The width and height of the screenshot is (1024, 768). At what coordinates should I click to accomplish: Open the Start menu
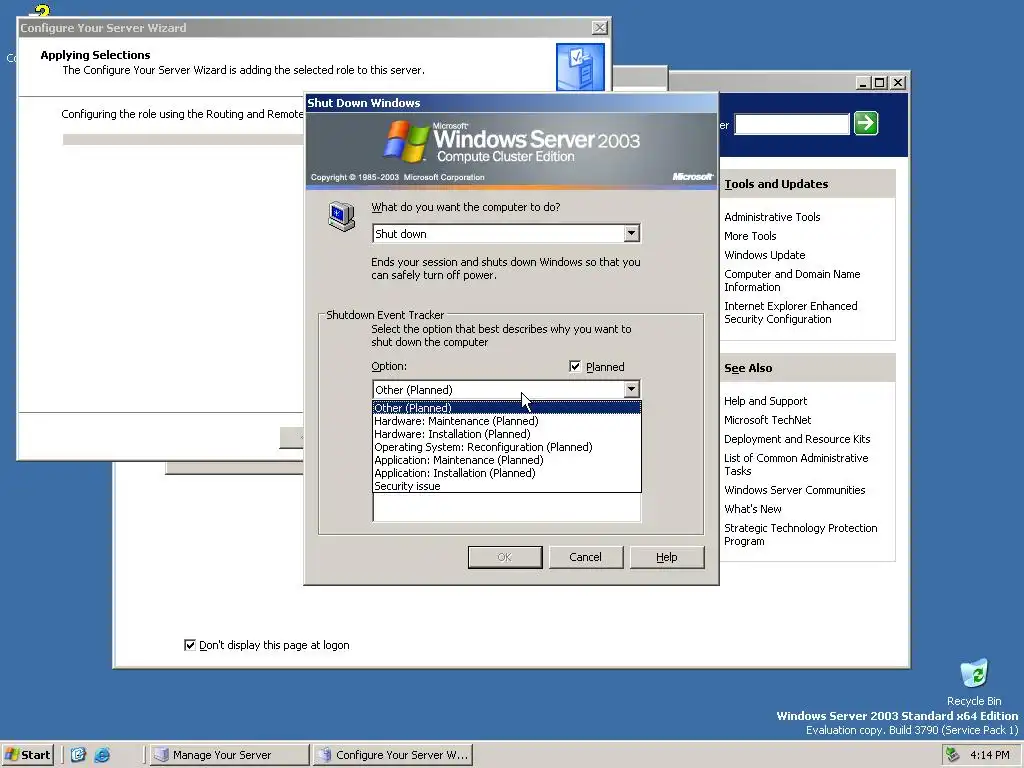tap(27, 755)
